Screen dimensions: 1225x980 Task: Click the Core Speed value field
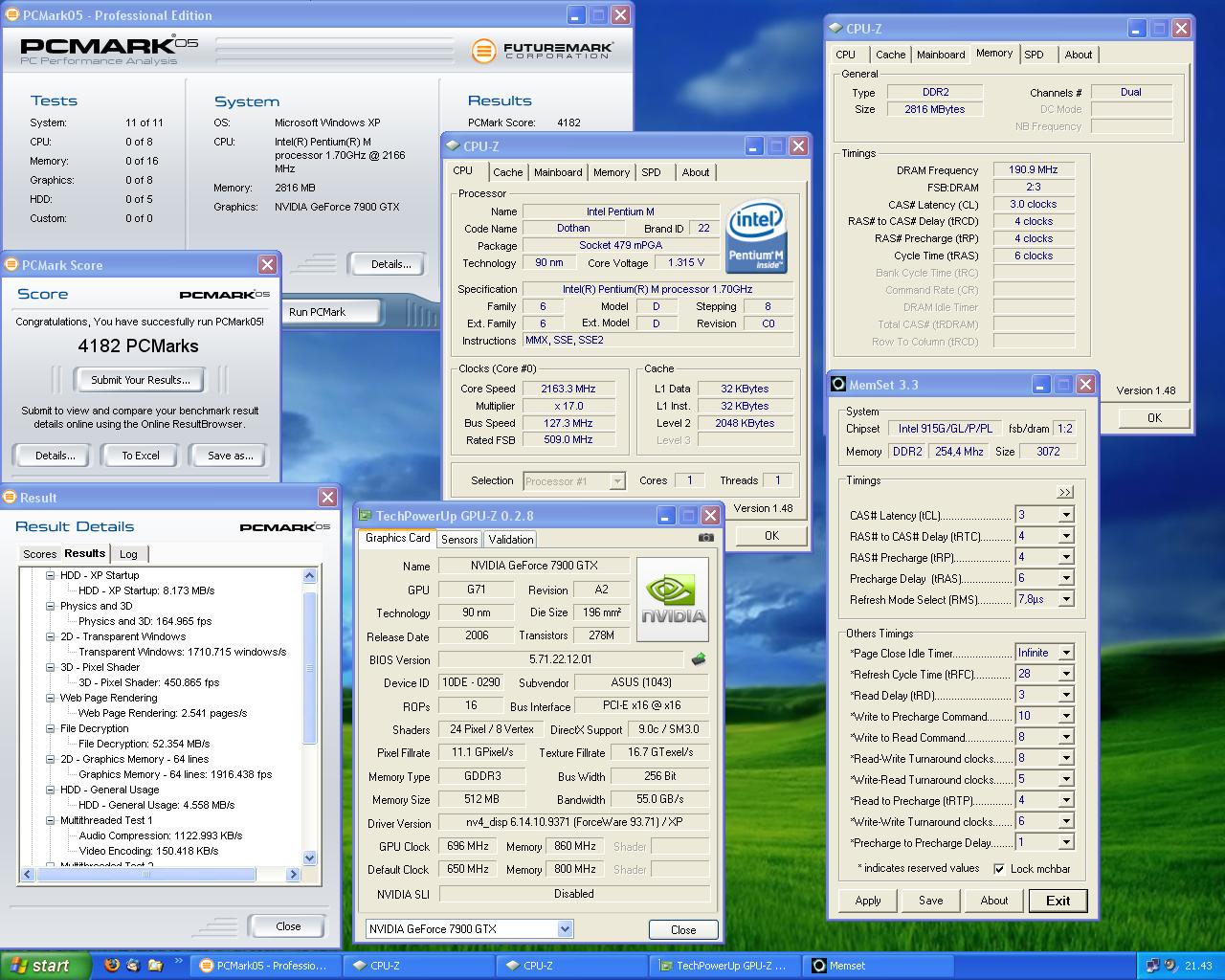click(x=568, y=389)
